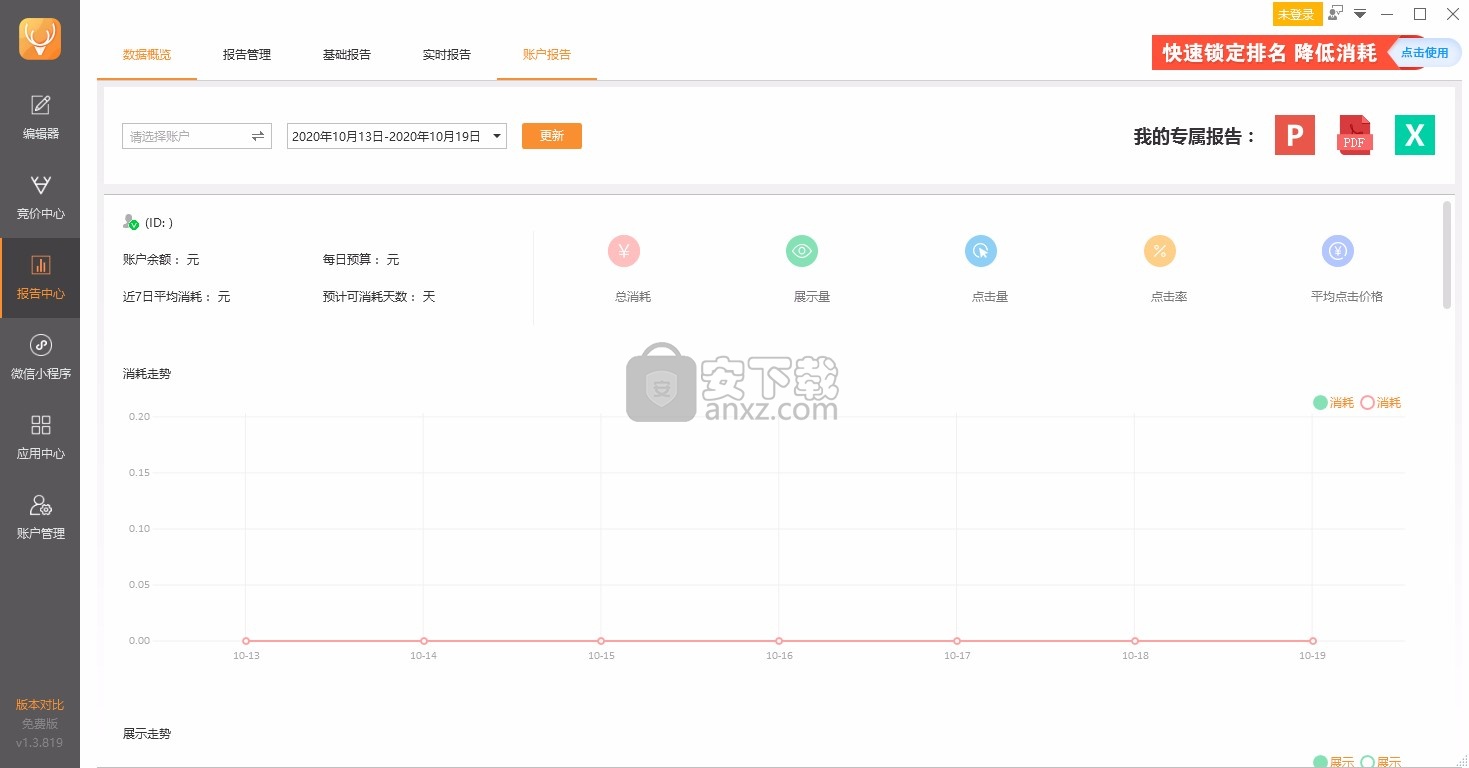Click the 平均点击价格 icon
This screenshot has width=1469, height=768.
coord(1338,251)
